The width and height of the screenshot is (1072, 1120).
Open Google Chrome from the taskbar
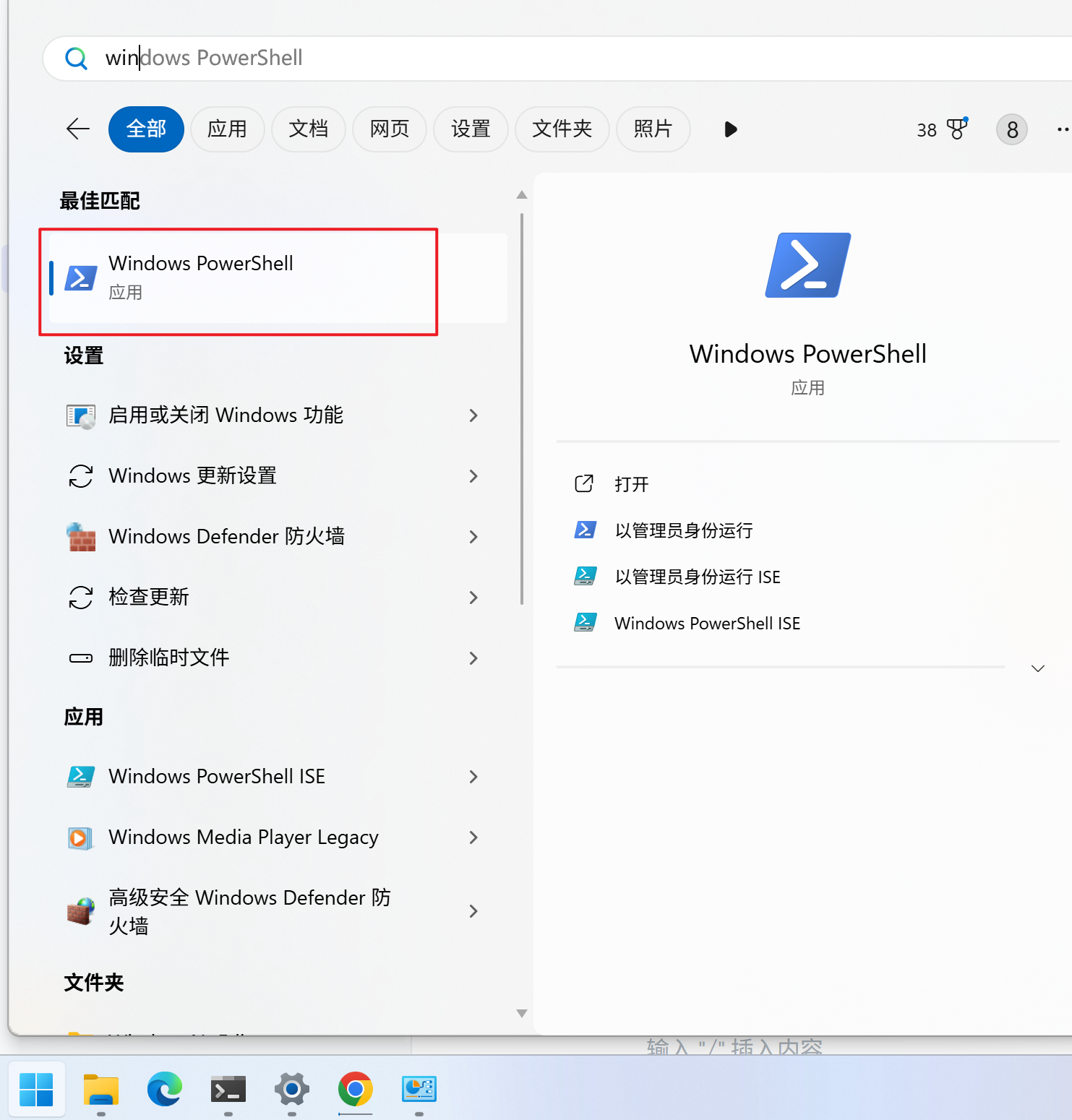point(355,1089)
